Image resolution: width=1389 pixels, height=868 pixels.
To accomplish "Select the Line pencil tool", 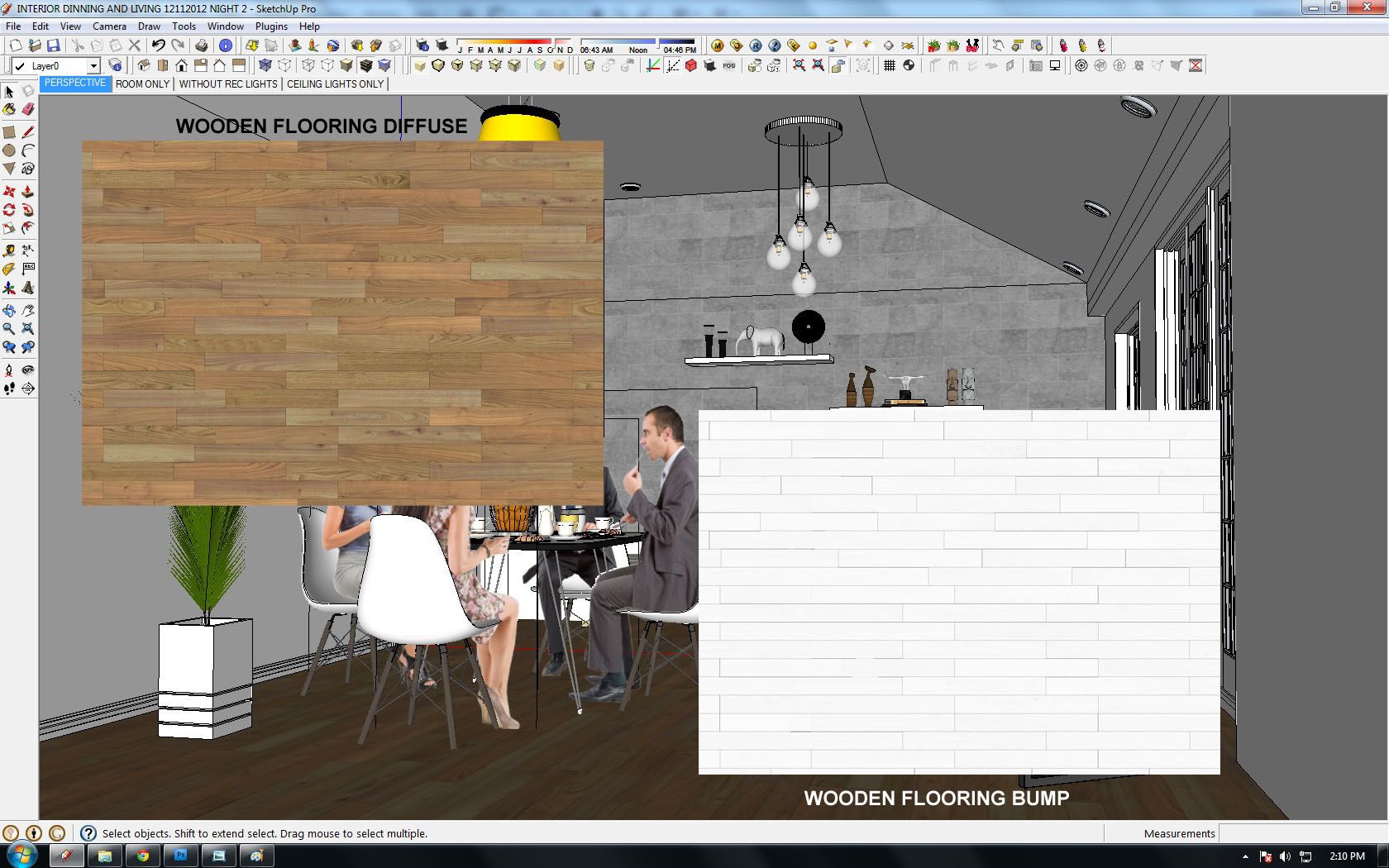I will click(x=28, y=132).
